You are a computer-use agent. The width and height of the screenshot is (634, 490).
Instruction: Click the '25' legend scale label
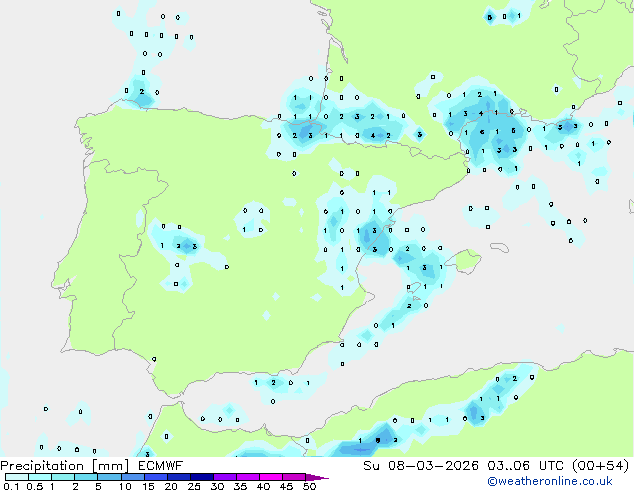tap(194, 486)
